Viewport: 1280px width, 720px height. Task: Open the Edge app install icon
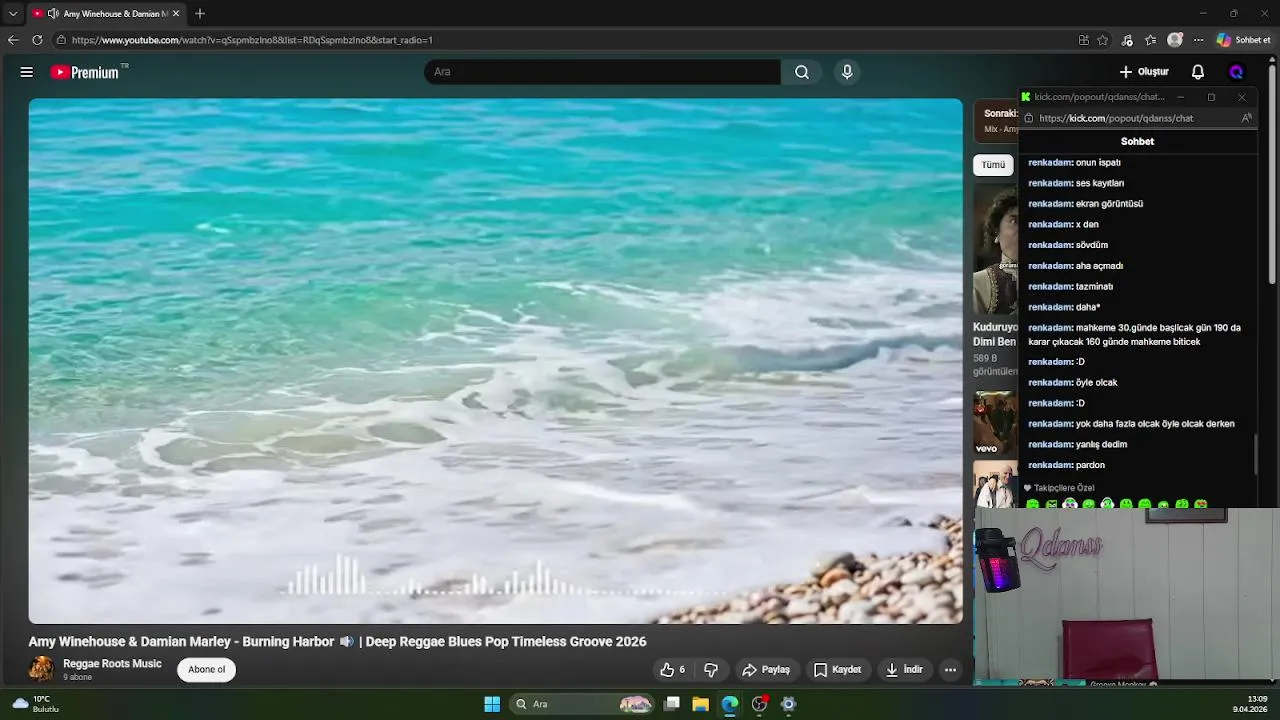(1084, 40)
